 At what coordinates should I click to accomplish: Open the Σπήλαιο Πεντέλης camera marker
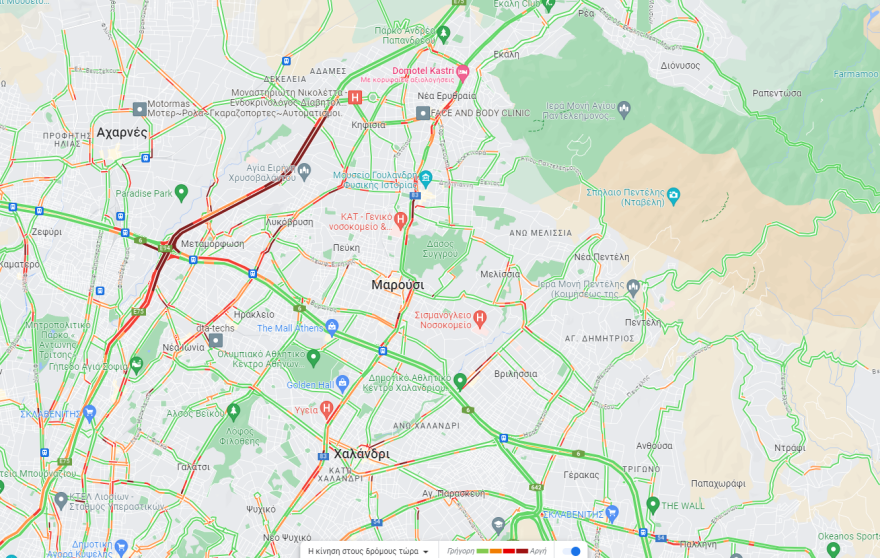tap(673, 195)
